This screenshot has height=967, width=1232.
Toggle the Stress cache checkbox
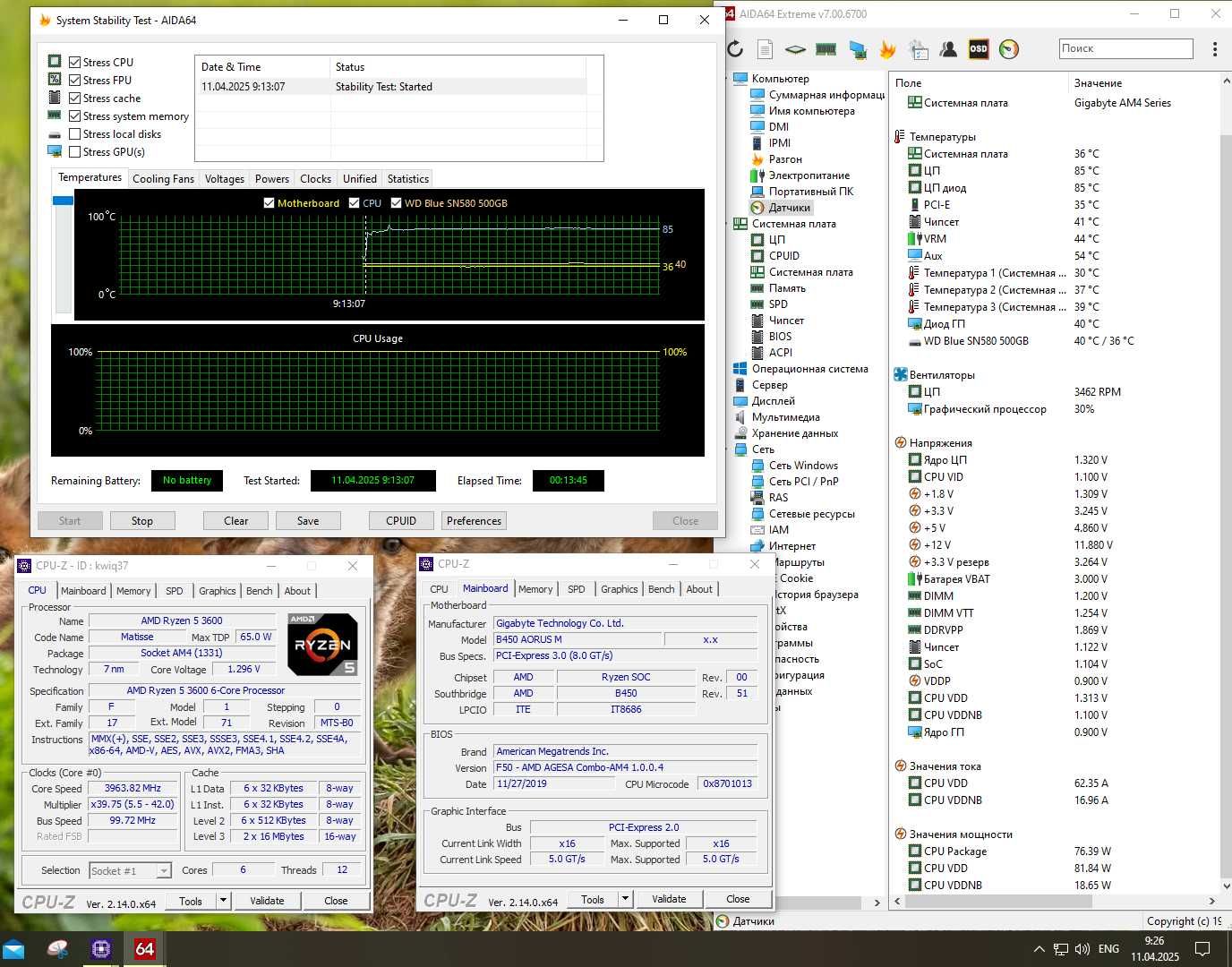[75, 98]
